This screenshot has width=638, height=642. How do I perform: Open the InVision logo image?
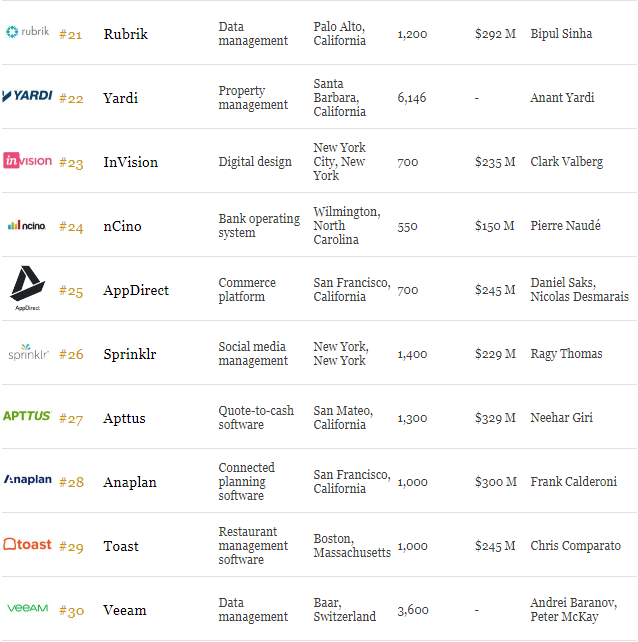click(27, 160)
